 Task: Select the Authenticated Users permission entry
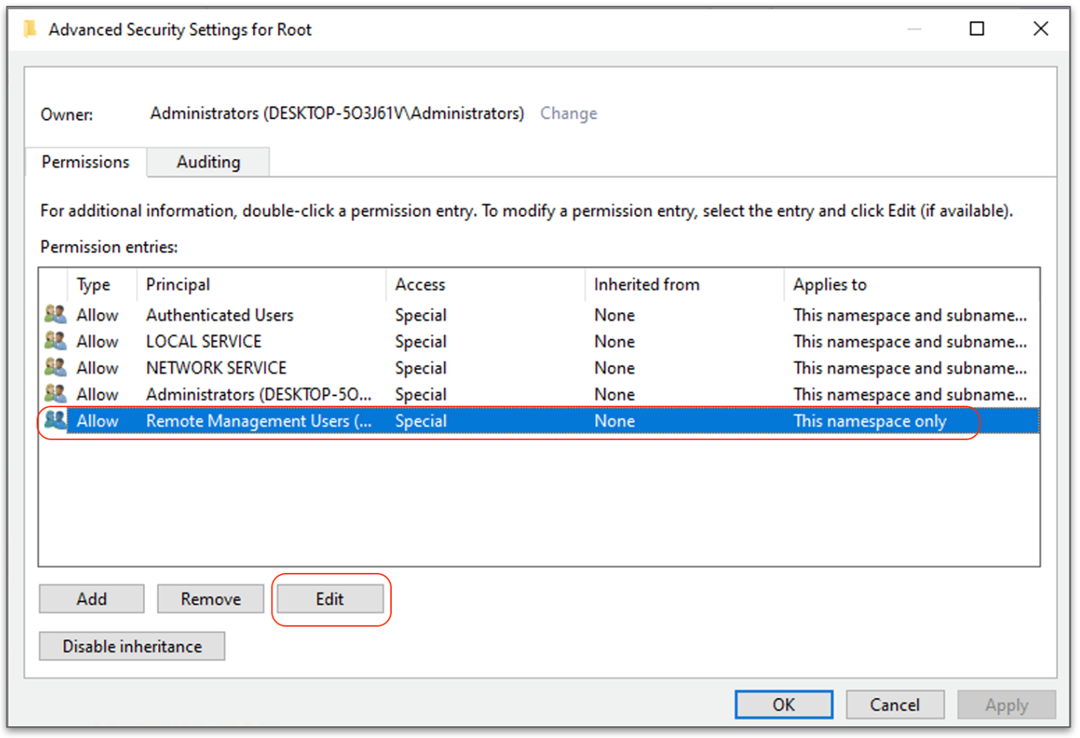click(x=220, y=314)
